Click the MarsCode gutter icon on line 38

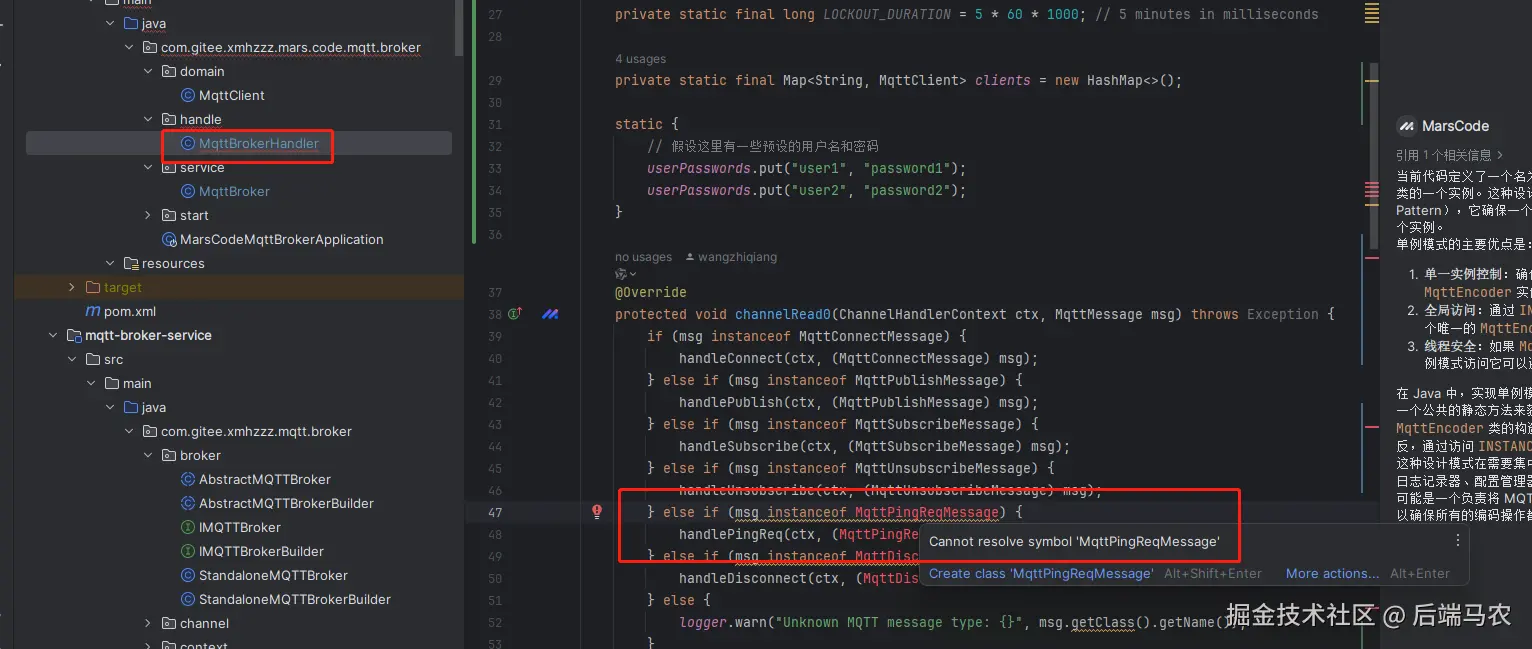(x=550, y=314)
